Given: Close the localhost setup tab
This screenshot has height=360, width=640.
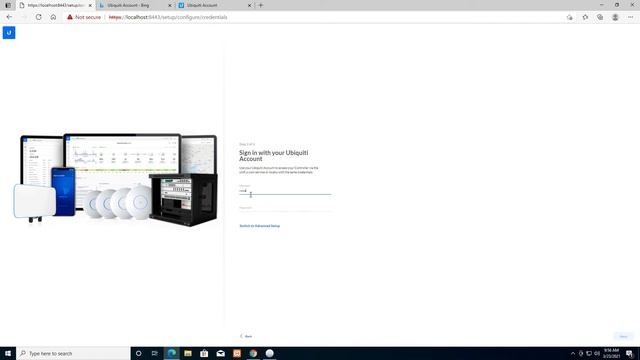Looking at the screenshot, I should 90,5.
